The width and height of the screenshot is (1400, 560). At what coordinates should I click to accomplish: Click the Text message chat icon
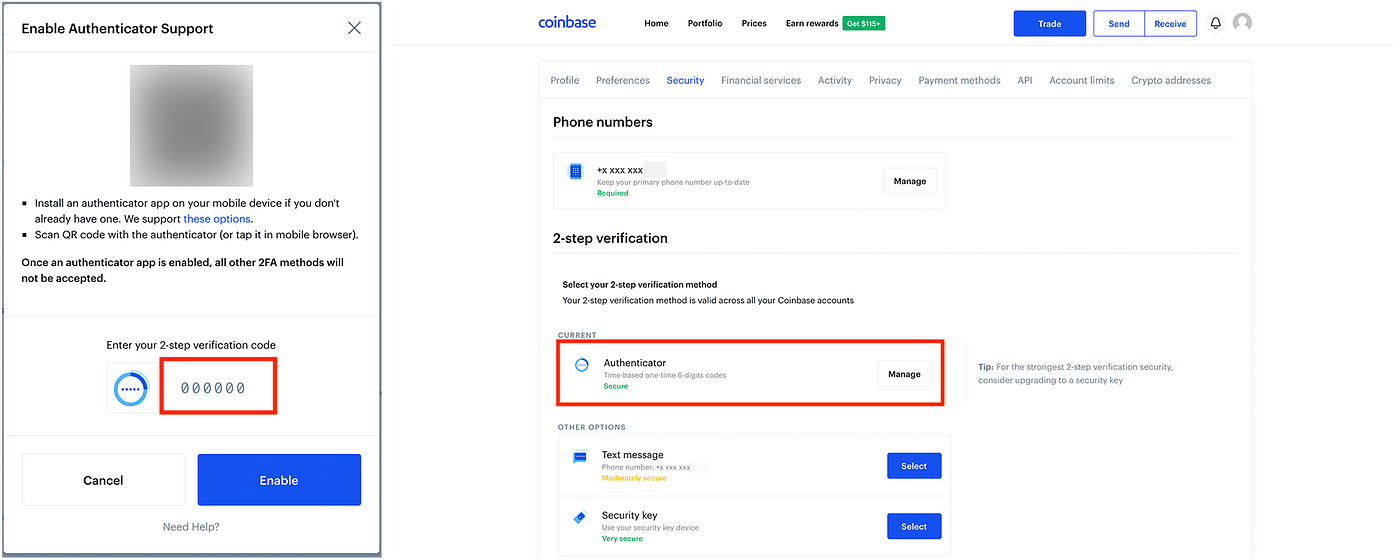point(580,457)
